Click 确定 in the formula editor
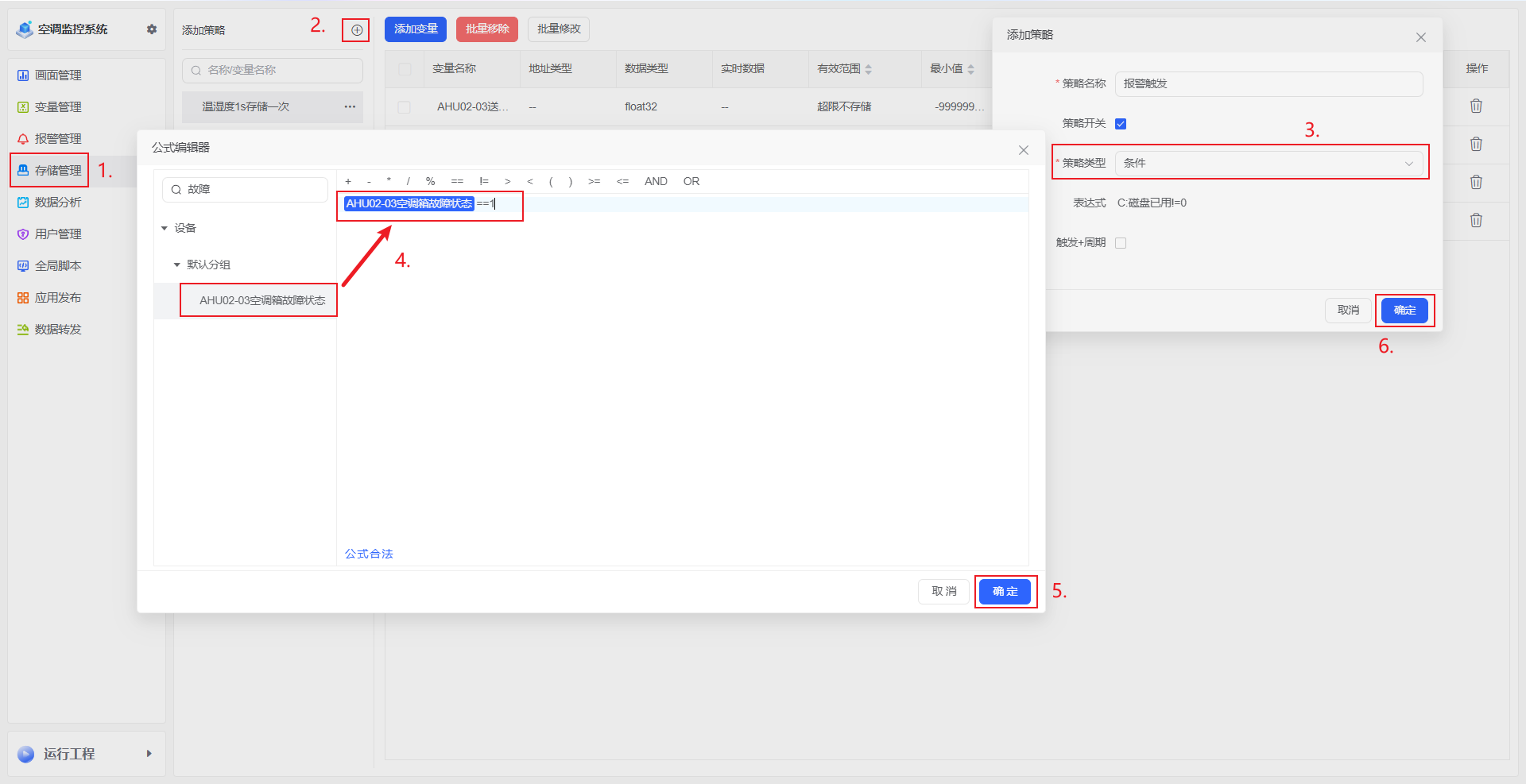The width and height of the screenshot is (1526, 784). point(1005,592)
